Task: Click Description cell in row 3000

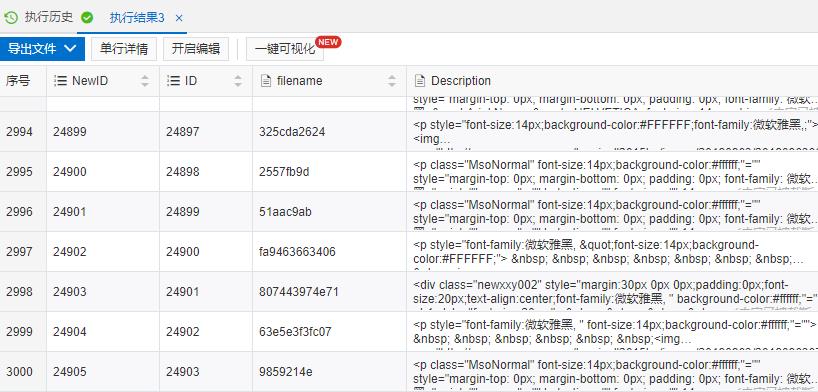Action: click(612, 371)
